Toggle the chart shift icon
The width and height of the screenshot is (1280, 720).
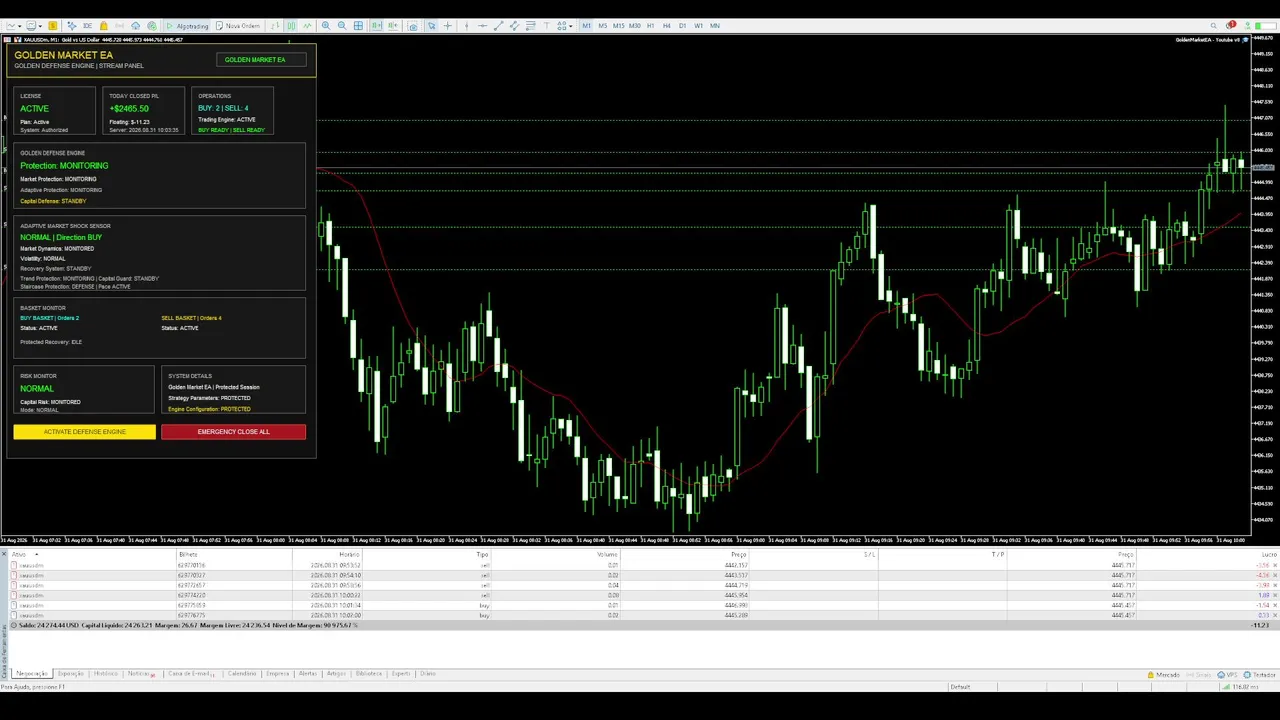(x=392, y=26)
